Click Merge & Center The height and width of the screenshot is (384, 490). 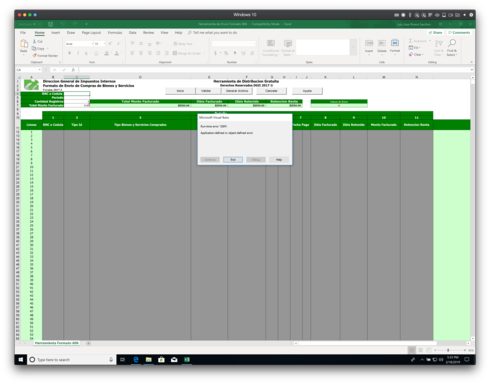click(x=187, y=53)
